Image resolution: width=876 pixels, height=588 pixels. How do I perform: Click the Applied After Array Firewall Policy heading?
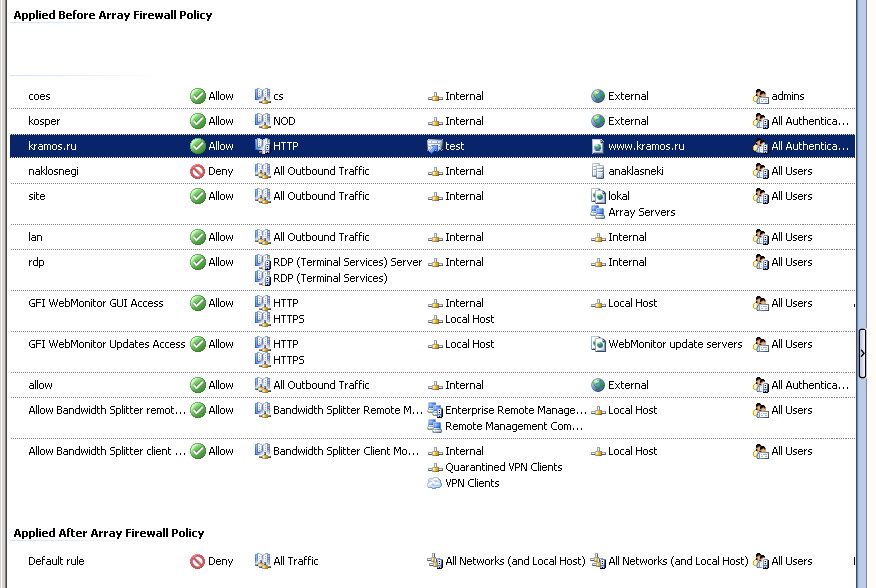[x=109, y=533]
